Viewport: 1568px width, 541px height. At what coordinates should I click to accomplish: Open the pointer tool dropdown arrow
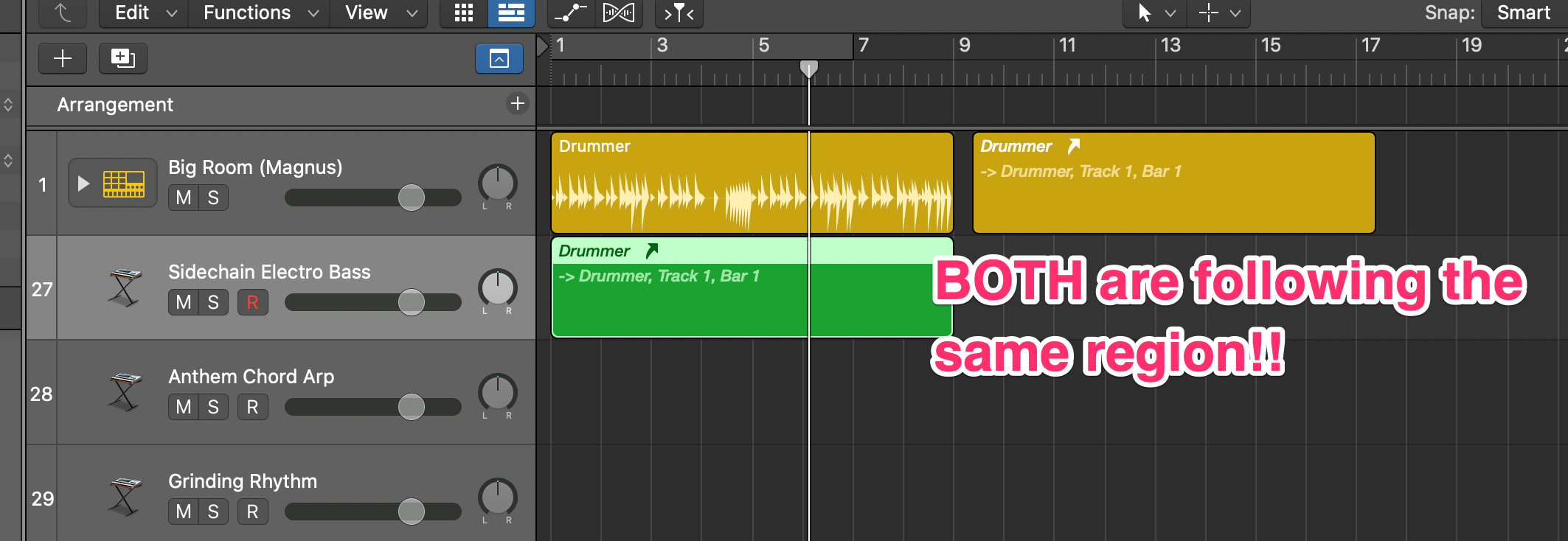click(x=1170, y=13)
